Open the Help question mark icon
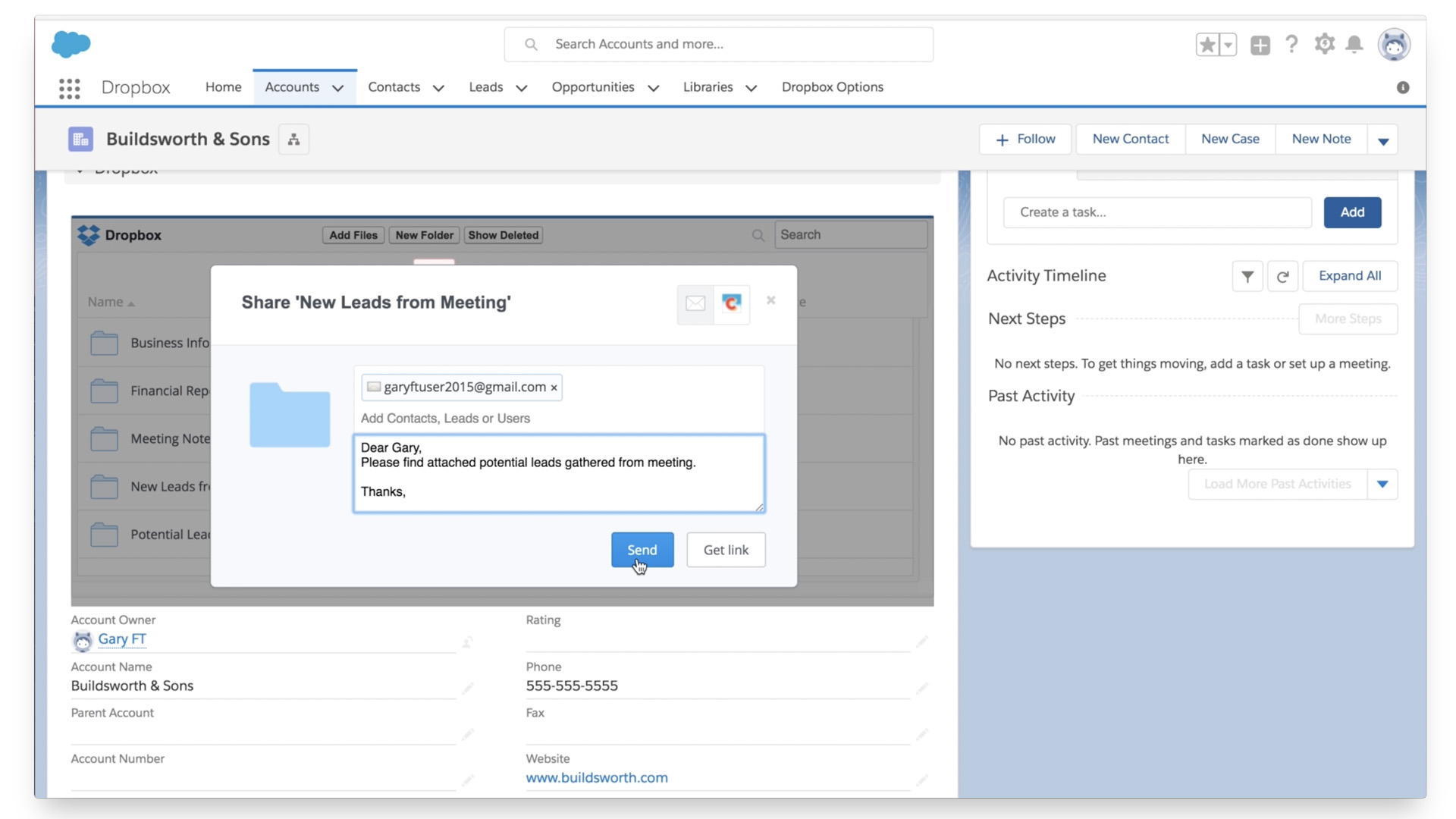Viewport: 1456px width, 819px height. point(1292,45)
